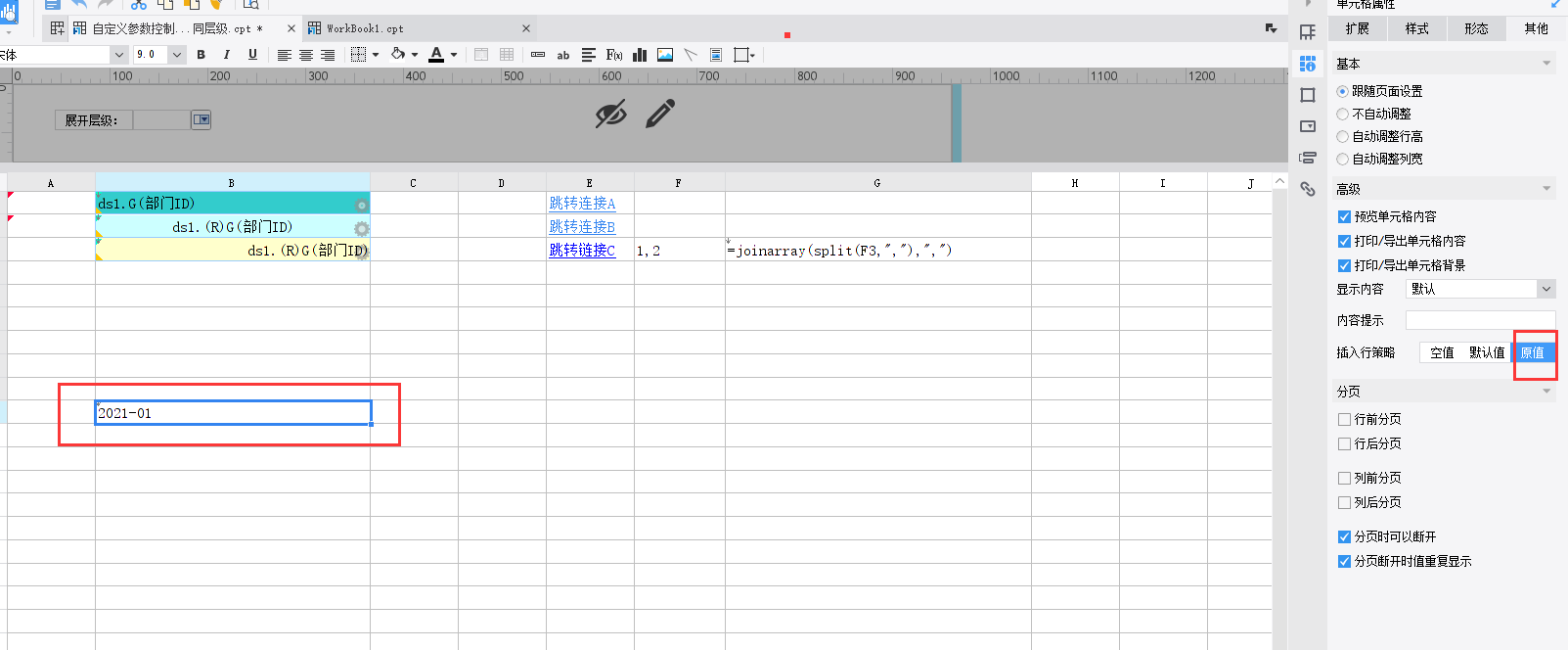This screenshot has width=1568, height=650.
Task: Toggle bold formatting in the toolbar
Action: click(202, 55)
